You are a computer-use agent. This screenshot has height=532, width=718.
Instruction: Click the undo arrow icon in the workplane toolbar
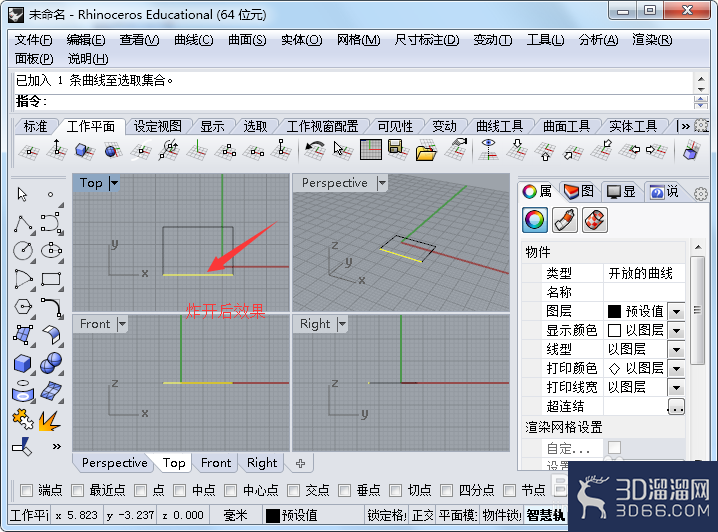(314, 149)
